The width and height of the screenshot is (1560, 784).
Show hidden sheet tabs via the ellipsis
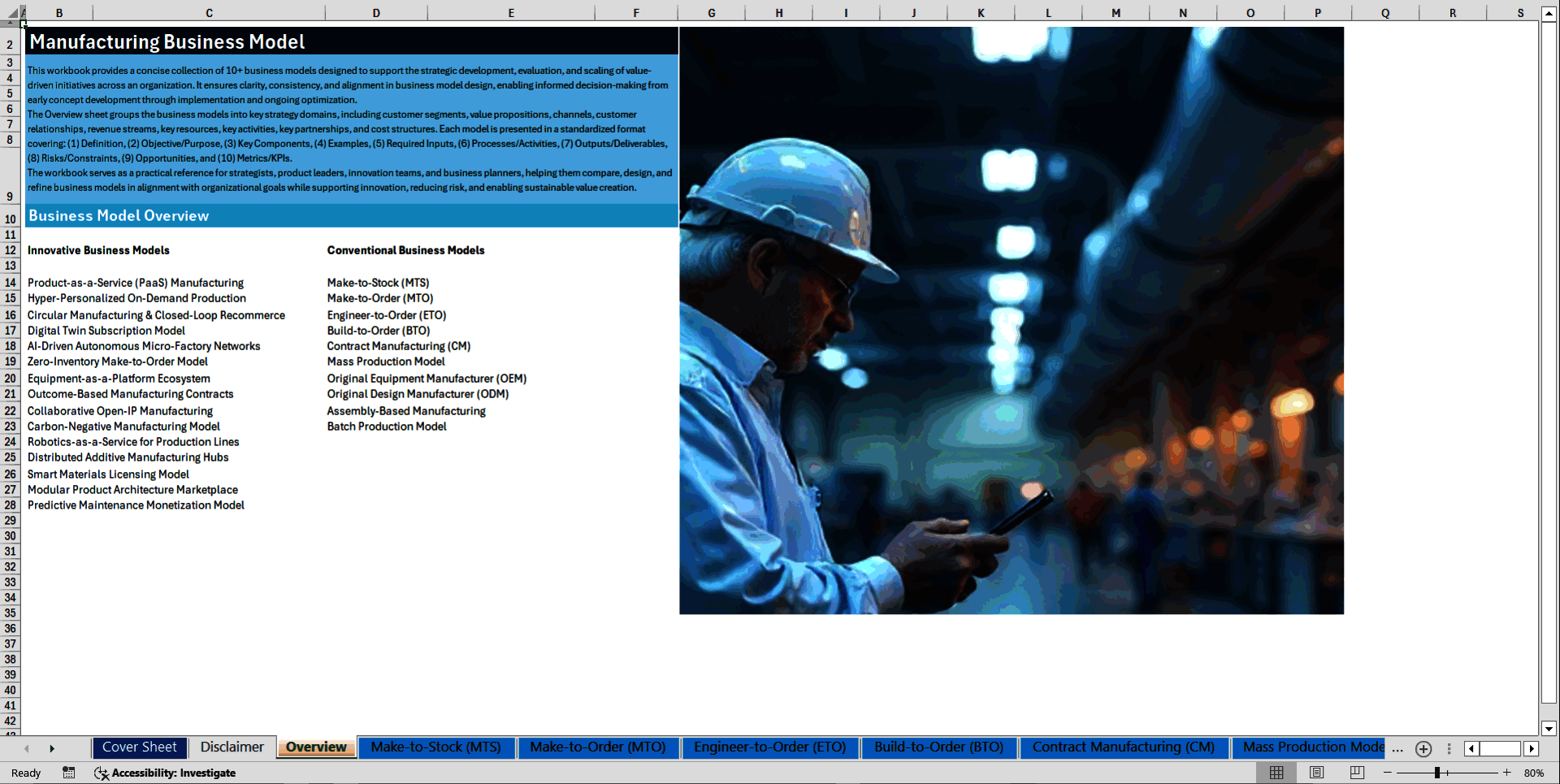tap(1398, 748)
